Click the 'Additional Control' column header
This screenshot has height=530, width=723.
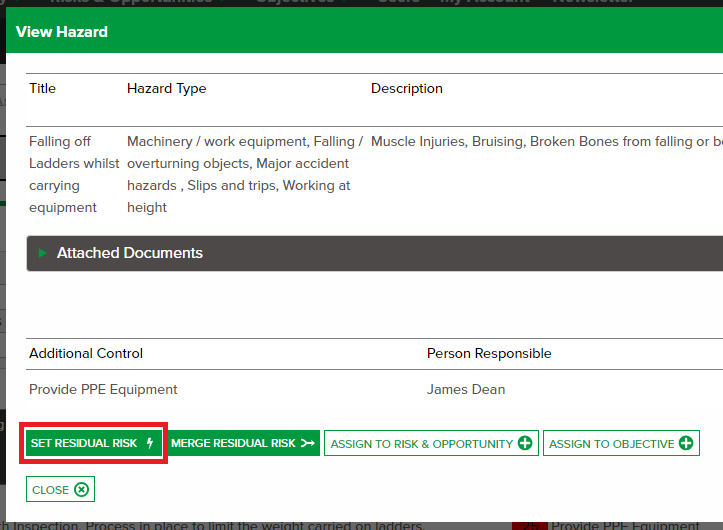(x=86, y=353)
